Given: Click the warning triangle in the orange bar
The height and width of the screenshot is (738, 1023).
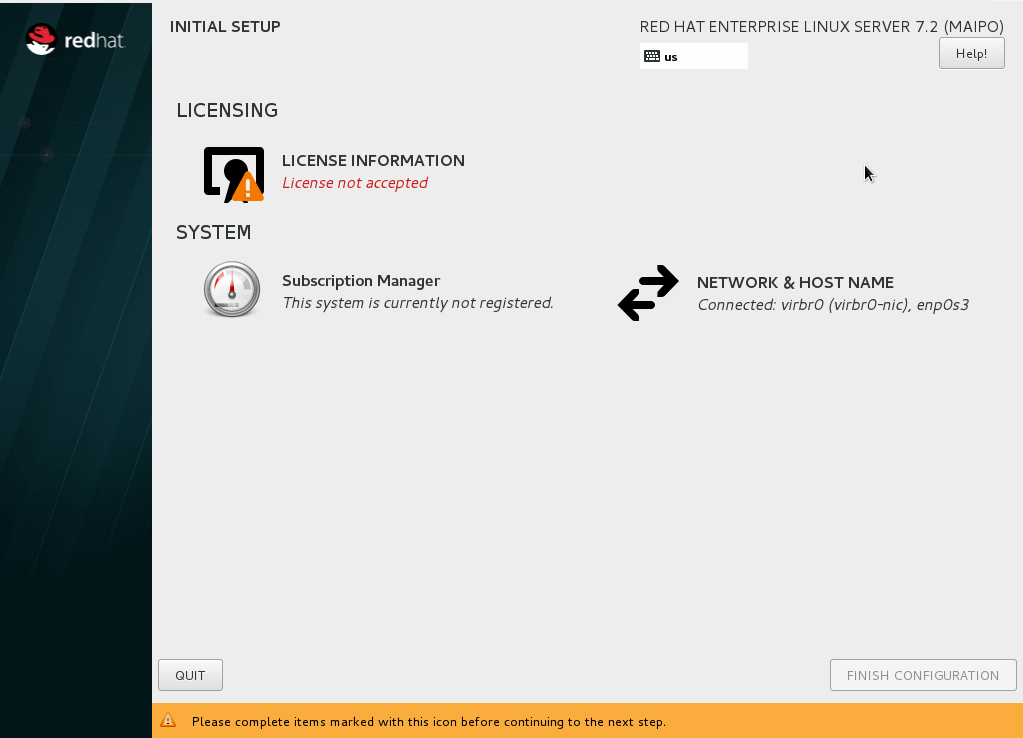Looking at the screenshot, I should coord(168,720).
